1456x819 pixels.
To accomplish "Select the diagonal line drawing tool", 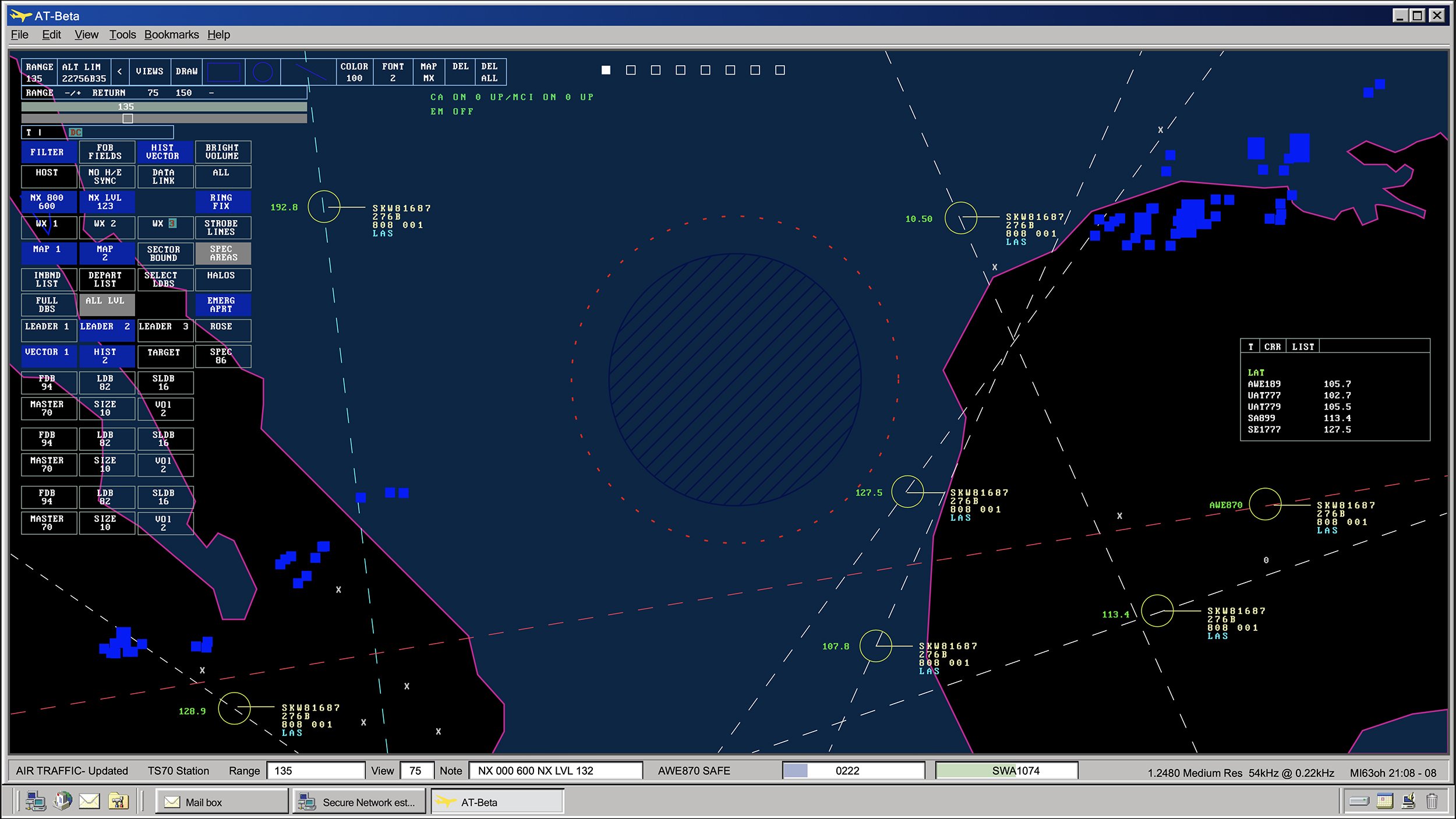I will 309,71.
